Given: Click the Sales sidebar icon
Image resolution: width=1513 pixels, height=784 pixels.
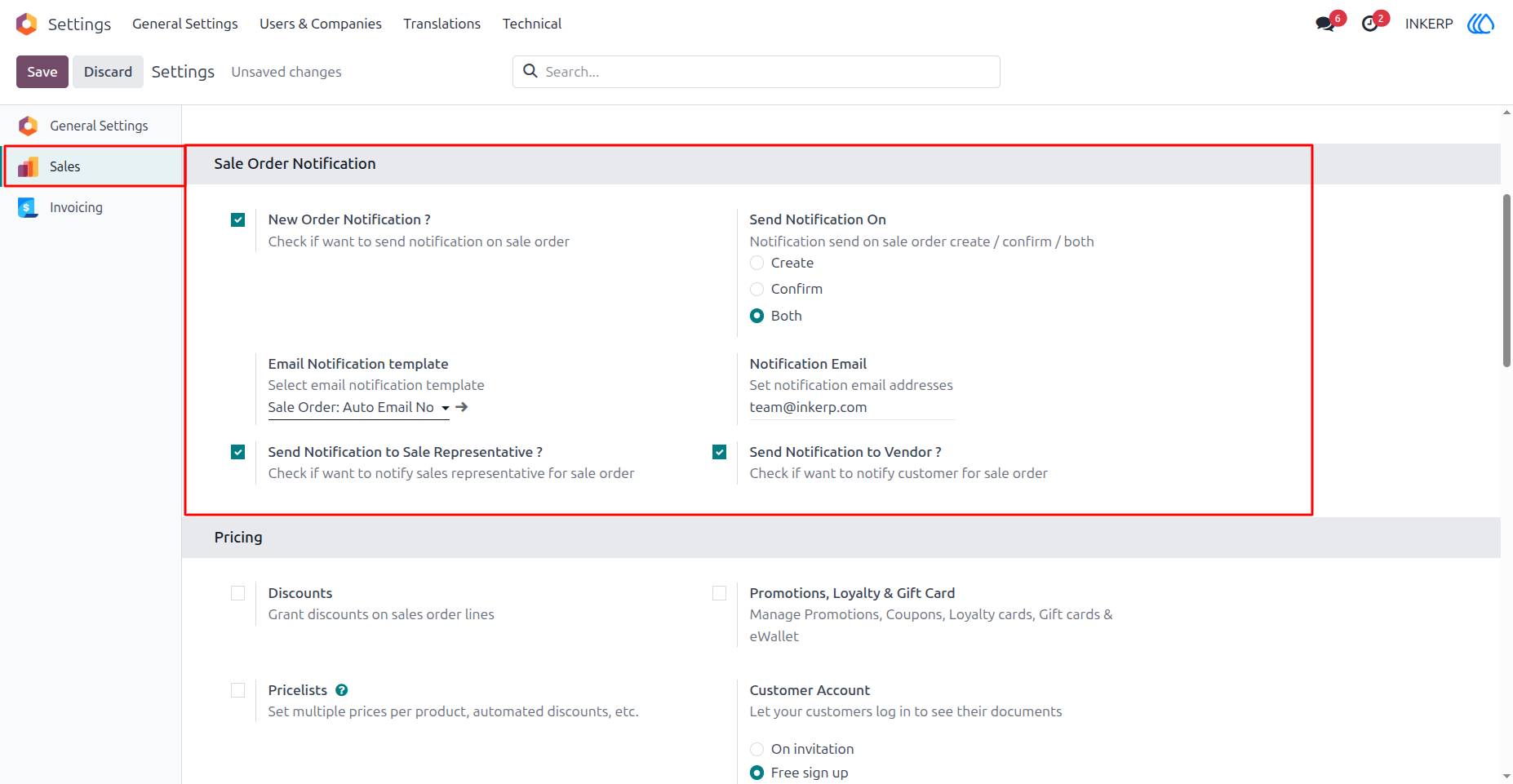Looking at the screenshot, I should [28, 166].
